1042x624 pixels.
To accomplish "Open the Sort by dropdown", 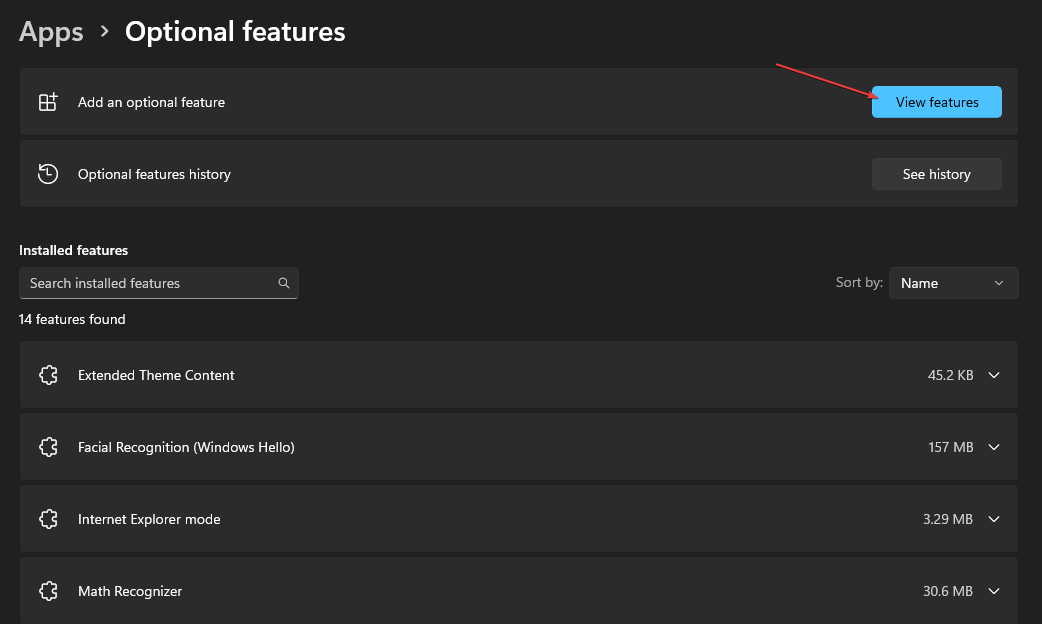I will 952,283.
